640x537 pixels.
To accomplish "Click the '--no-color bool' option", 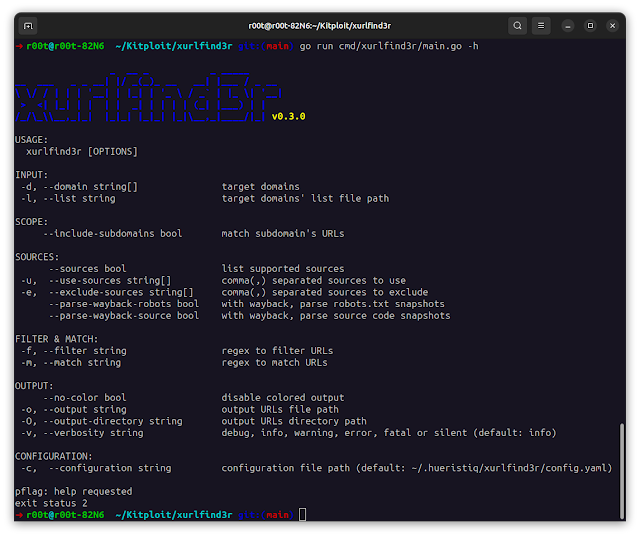I will pos(85,398).
